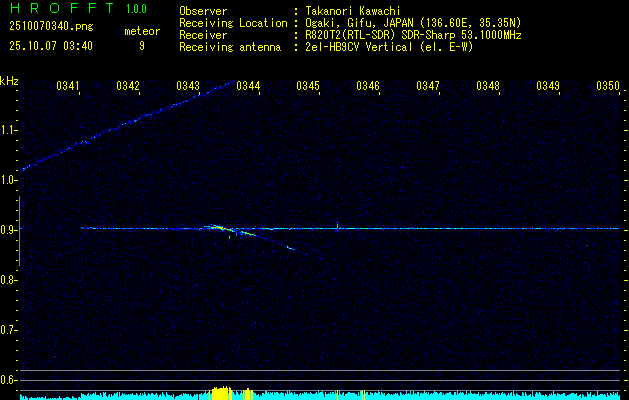Click the Receiving Location label
The image size is (629, 400).
233,23
